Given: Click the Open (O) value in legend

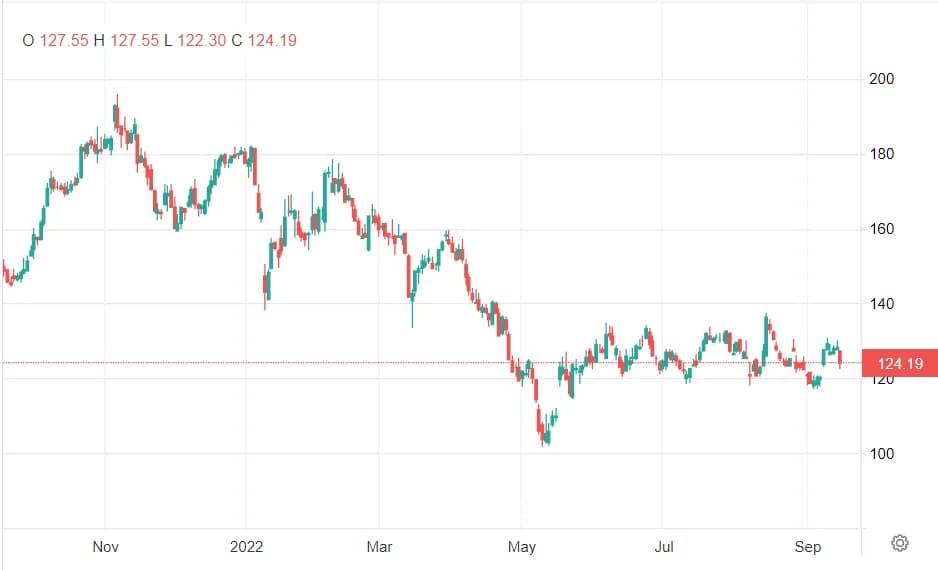Looking at the screenshot, I should tap(63, 41).
